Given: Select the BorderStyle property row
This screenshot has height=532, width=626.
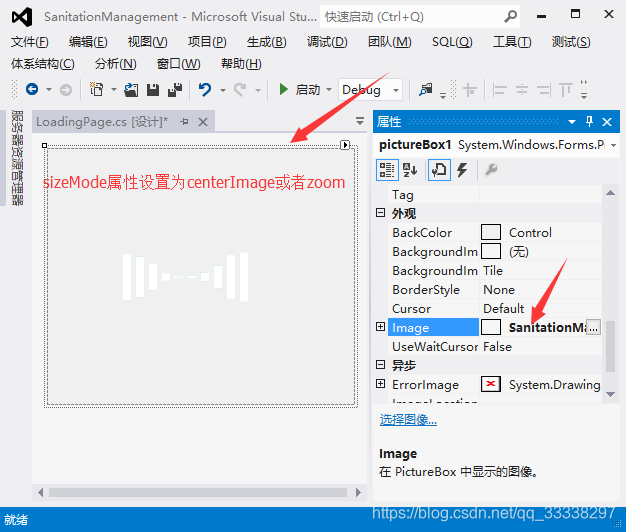Looking at the screenshot, I should click(x=495, y=290).
